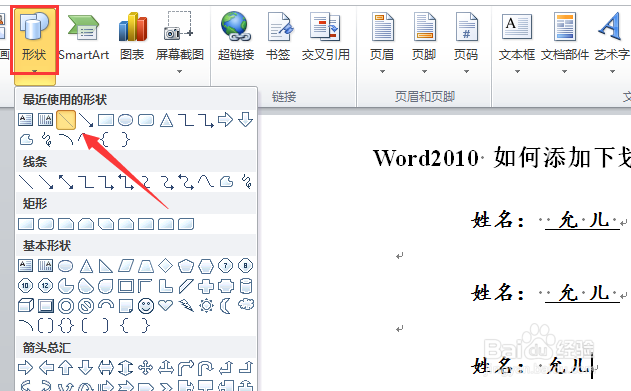Choose the down block arrow in recent shapes
The image size is (631, 391).
point(245,120)
